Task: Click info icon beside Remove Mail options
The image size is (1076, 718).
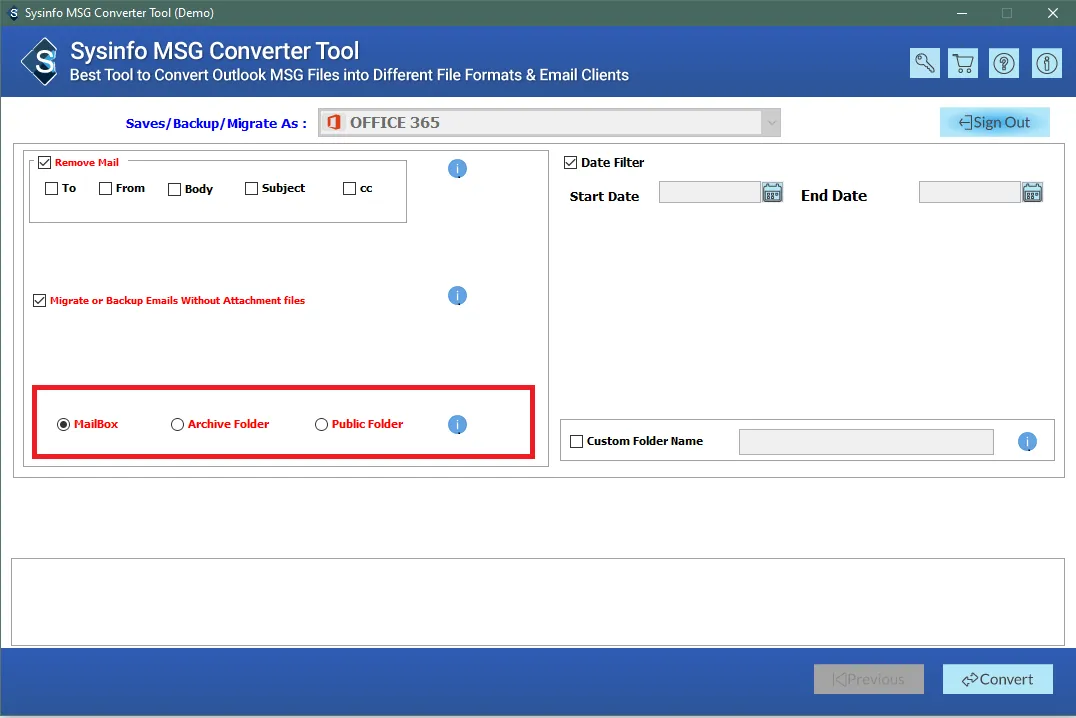Action: tap(457, 169)
